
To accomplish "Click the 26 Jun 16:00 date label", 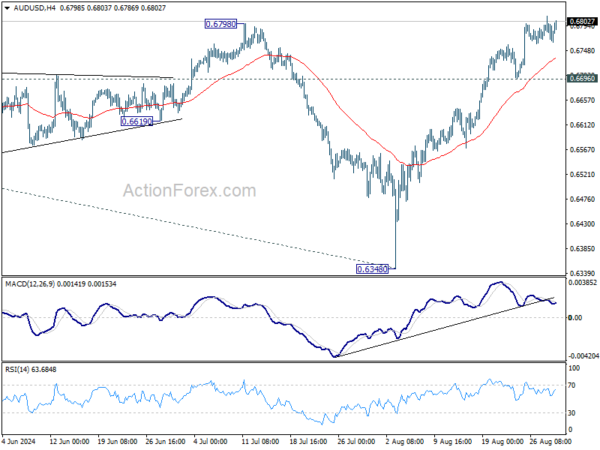I will [x=165, y=441].
